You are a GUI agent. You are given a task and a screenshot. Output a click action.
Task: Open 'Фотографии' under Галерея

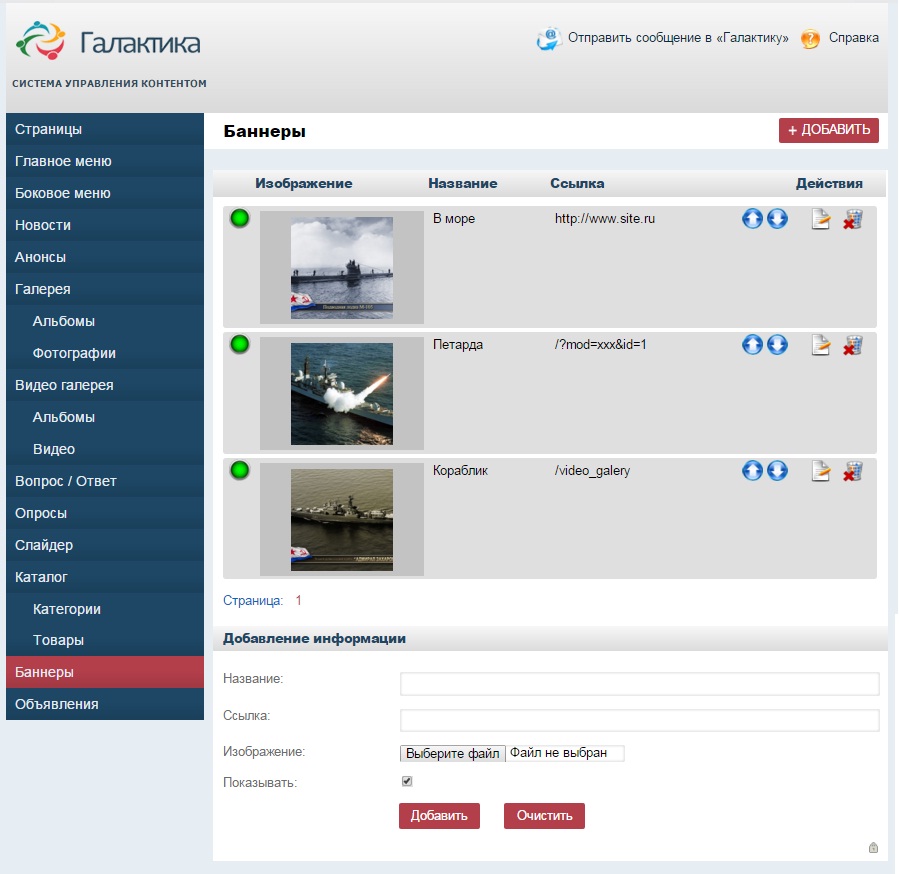105,353
